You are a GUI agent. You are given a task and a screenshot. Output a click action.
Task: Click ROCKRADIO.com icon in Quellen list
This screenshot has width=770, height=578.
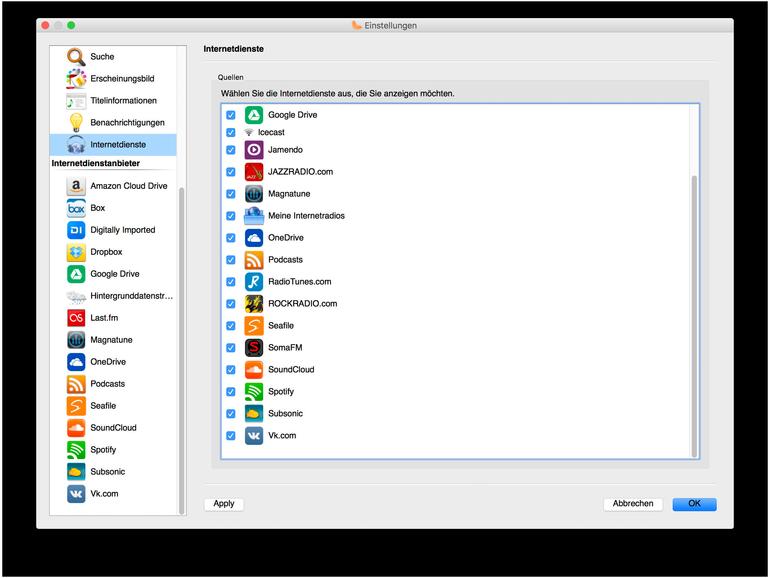[254, 304]
